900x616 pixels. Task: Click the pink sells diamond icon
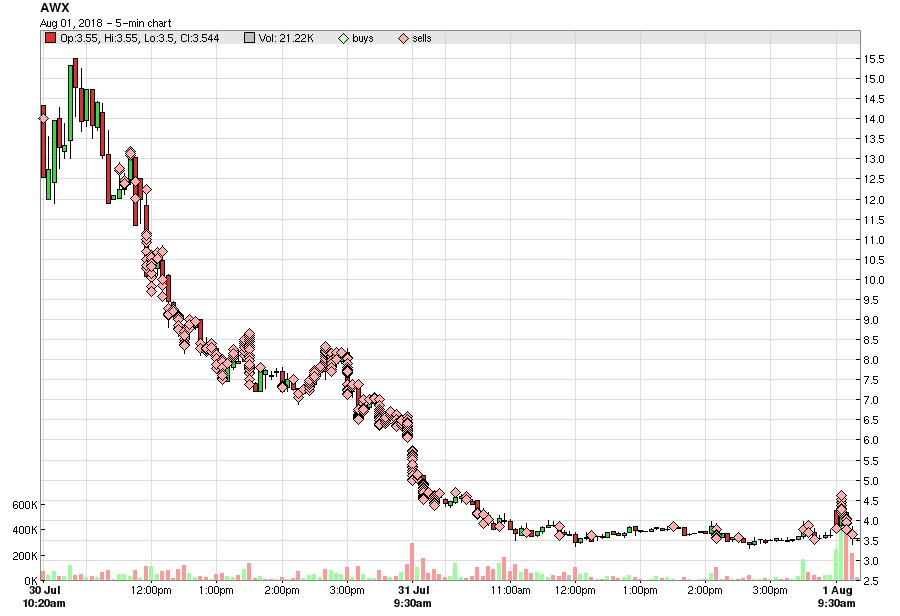404,38
